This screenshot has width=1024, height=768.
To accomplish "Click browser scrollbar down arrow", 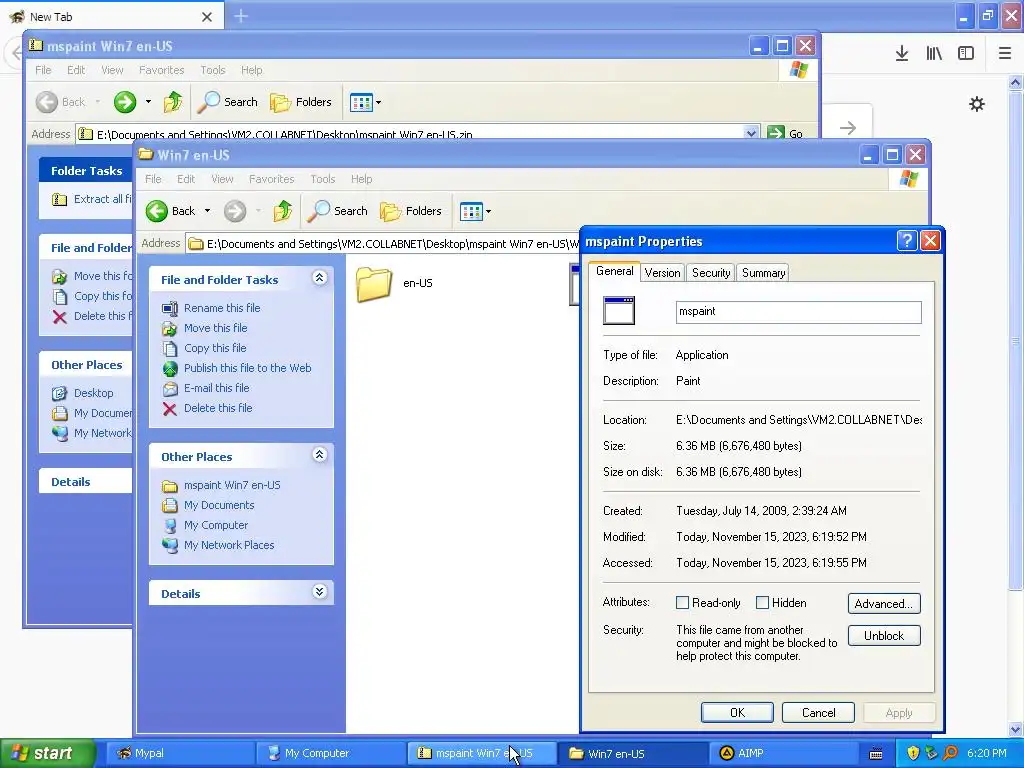I will pos(1016,729).
